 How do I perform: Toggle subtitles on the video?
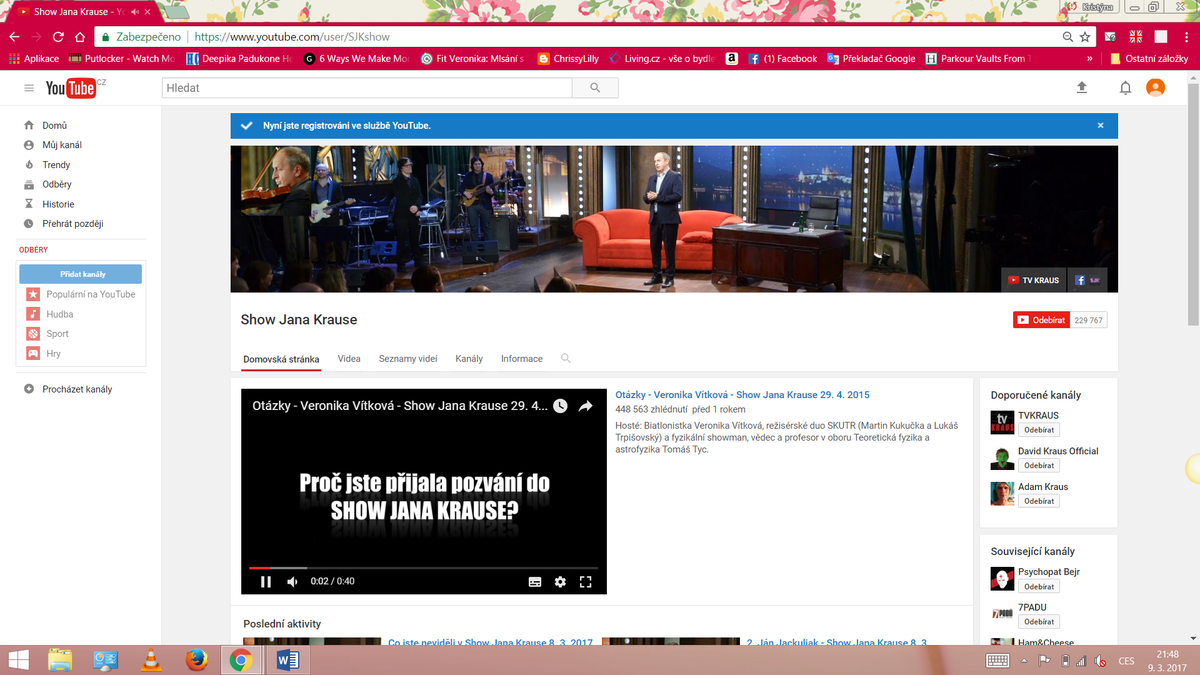pyautogui.click(x=535, y=581)
